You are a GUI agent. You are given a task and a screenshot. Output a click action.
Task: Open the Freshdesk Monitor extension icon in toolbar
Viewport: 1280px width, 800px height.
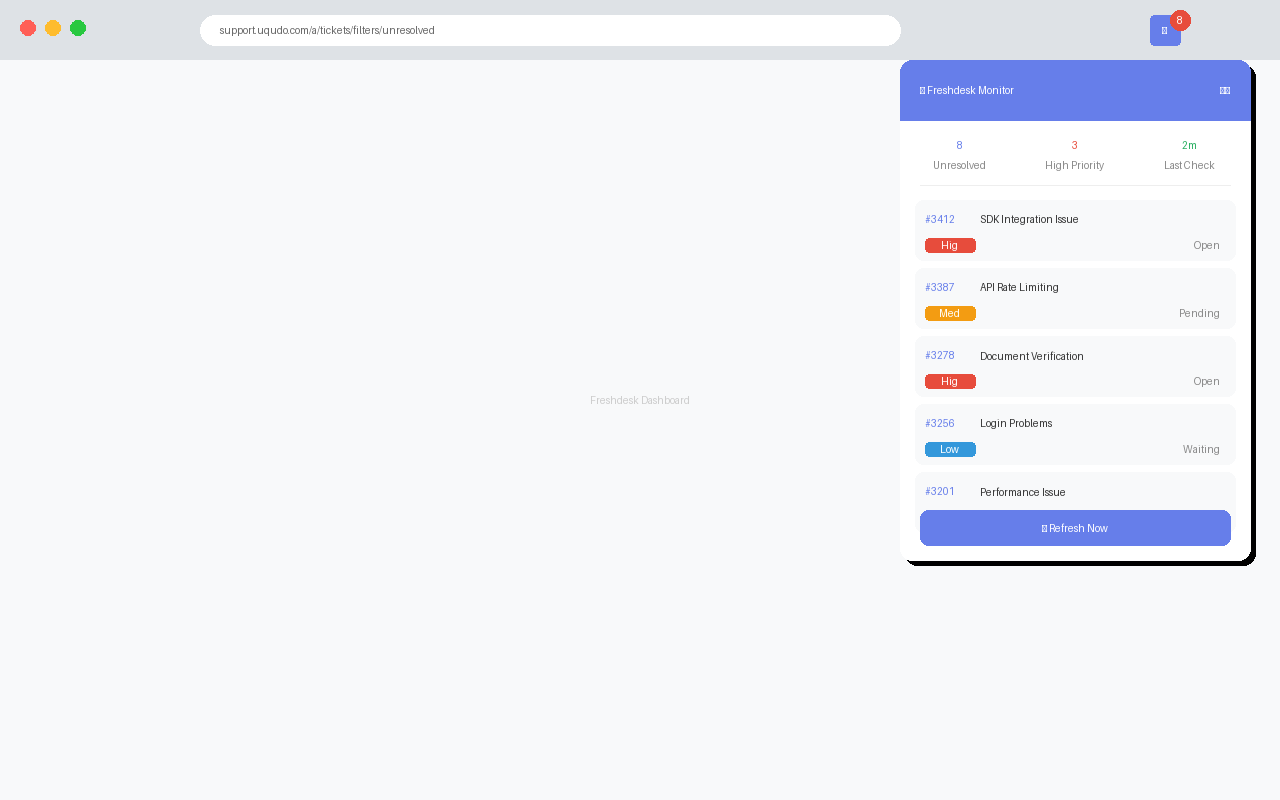[x=1165, y=30]
